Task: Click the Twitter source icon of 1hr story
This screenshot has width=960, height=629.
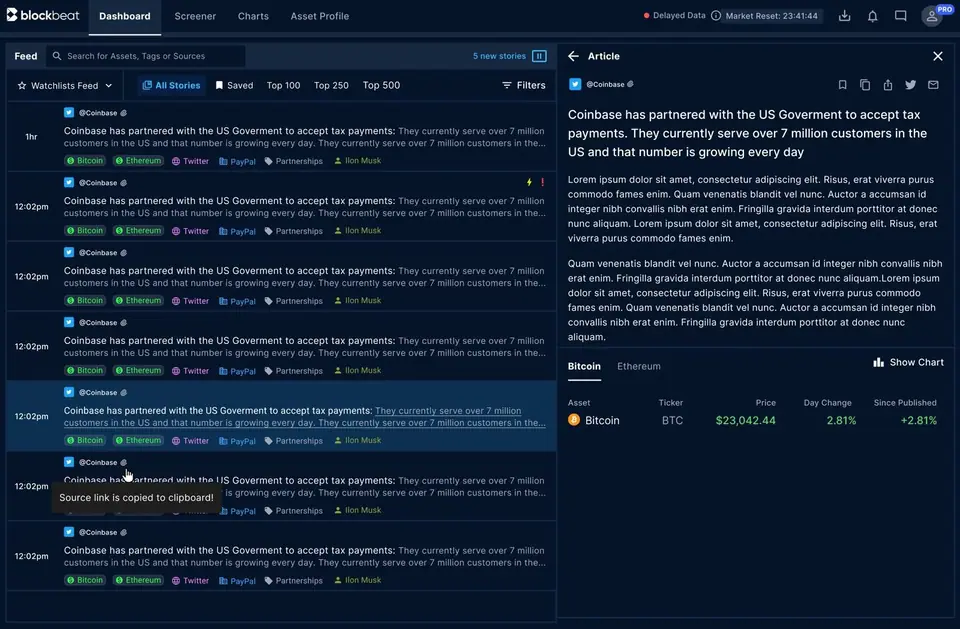Action: [x=69, y=113]
